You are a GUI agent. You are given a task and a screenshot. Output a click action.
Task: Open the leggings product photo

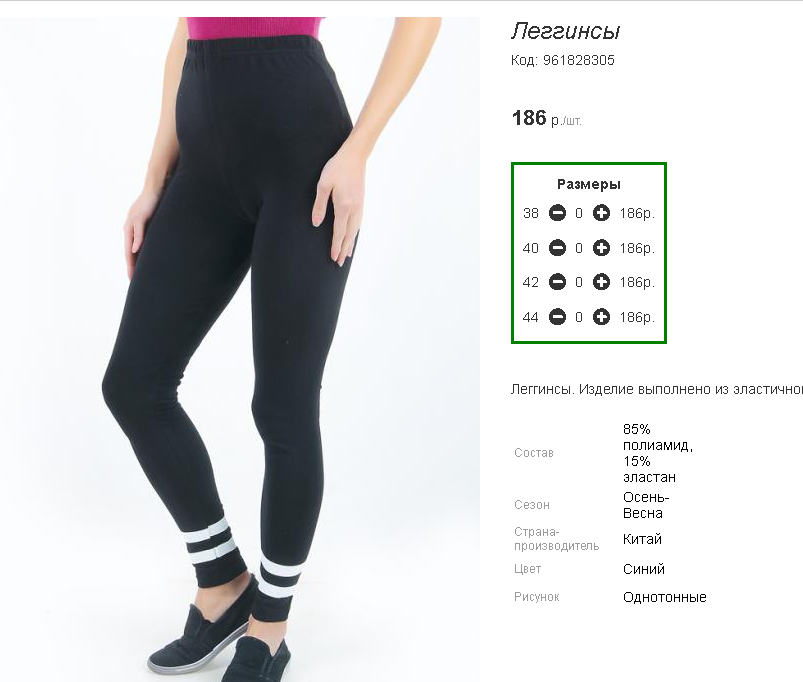click(240, 349)
